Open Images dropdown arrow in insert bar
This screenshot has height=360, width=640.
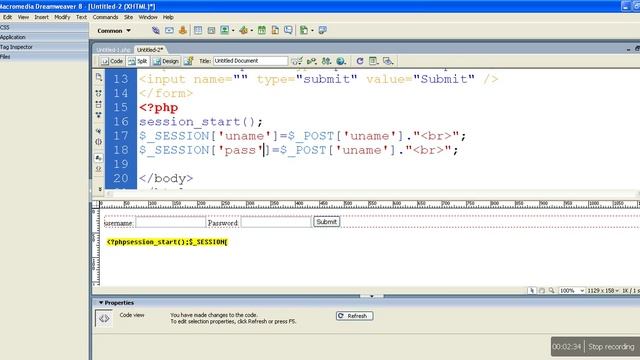pos(233,31)
